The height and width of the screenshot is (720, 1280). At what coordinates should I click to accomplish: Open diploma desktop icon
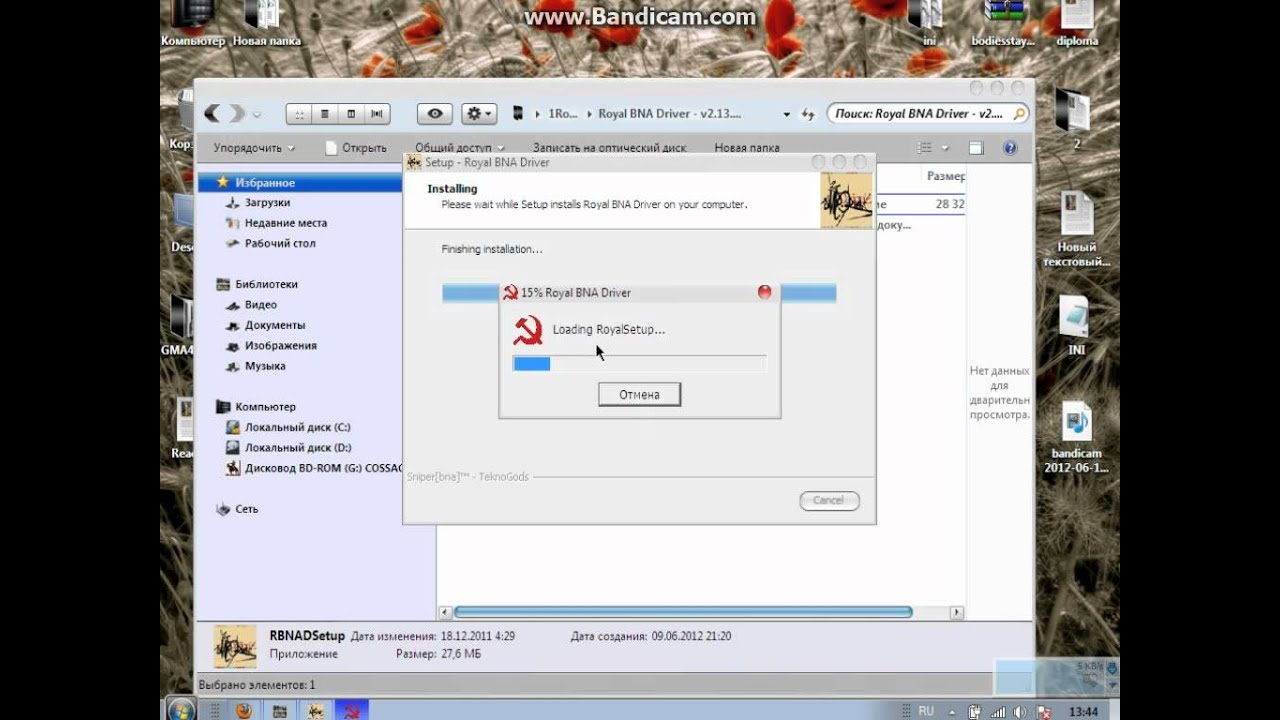[1076, 24]
